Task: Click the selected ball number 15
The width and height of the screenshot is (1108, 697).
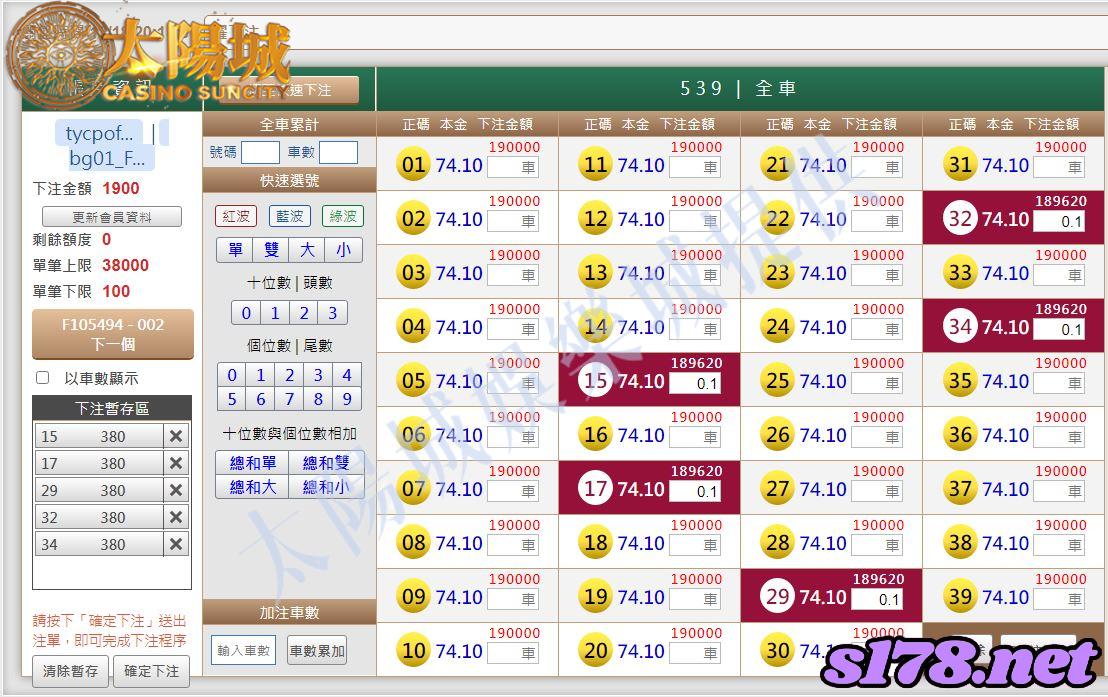Action: point(596,381)
